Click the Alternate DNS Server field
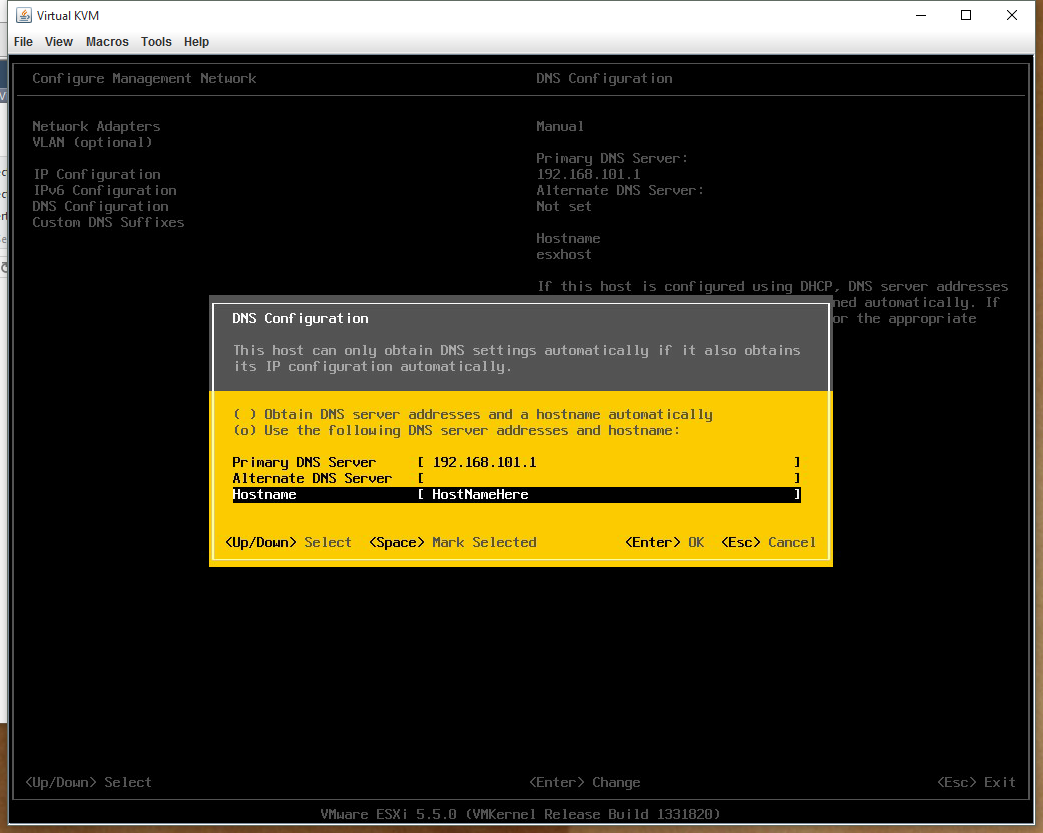 coord(608,478)
